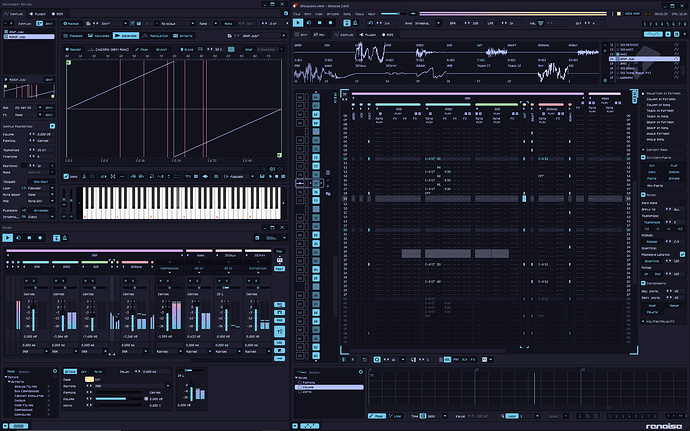Viewport: 690px width, 431px height.
Task: Collapse the Native tree node in DSP list
Action: tap(6, 377)
